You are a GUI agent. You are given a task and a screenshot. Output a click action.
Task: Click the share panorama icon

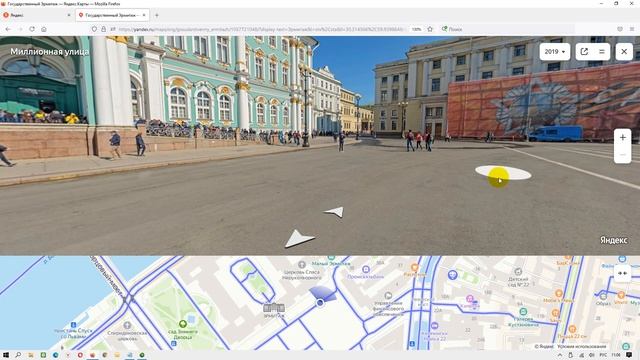click(x=584, y=52)
